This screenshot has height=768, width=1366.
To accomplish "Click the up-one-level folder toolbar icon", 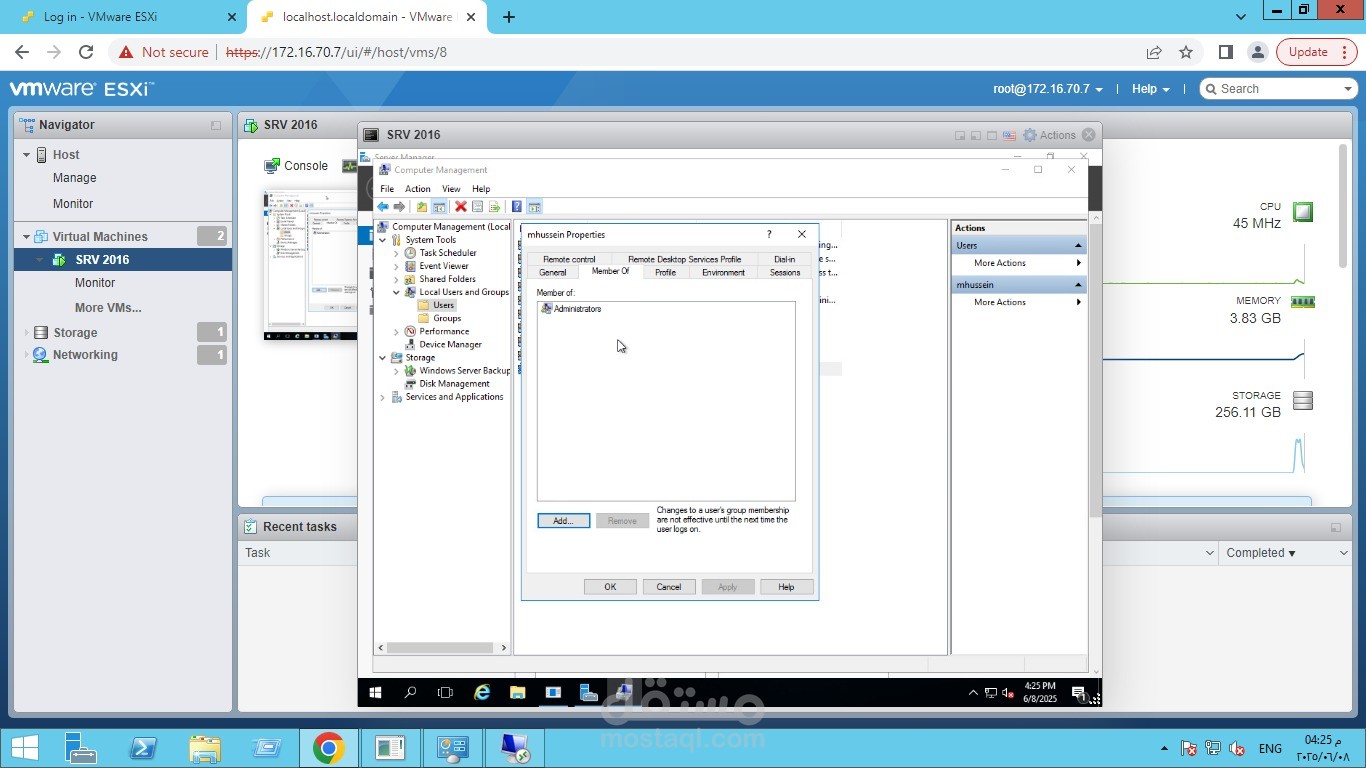I will [x=422, y=207].
